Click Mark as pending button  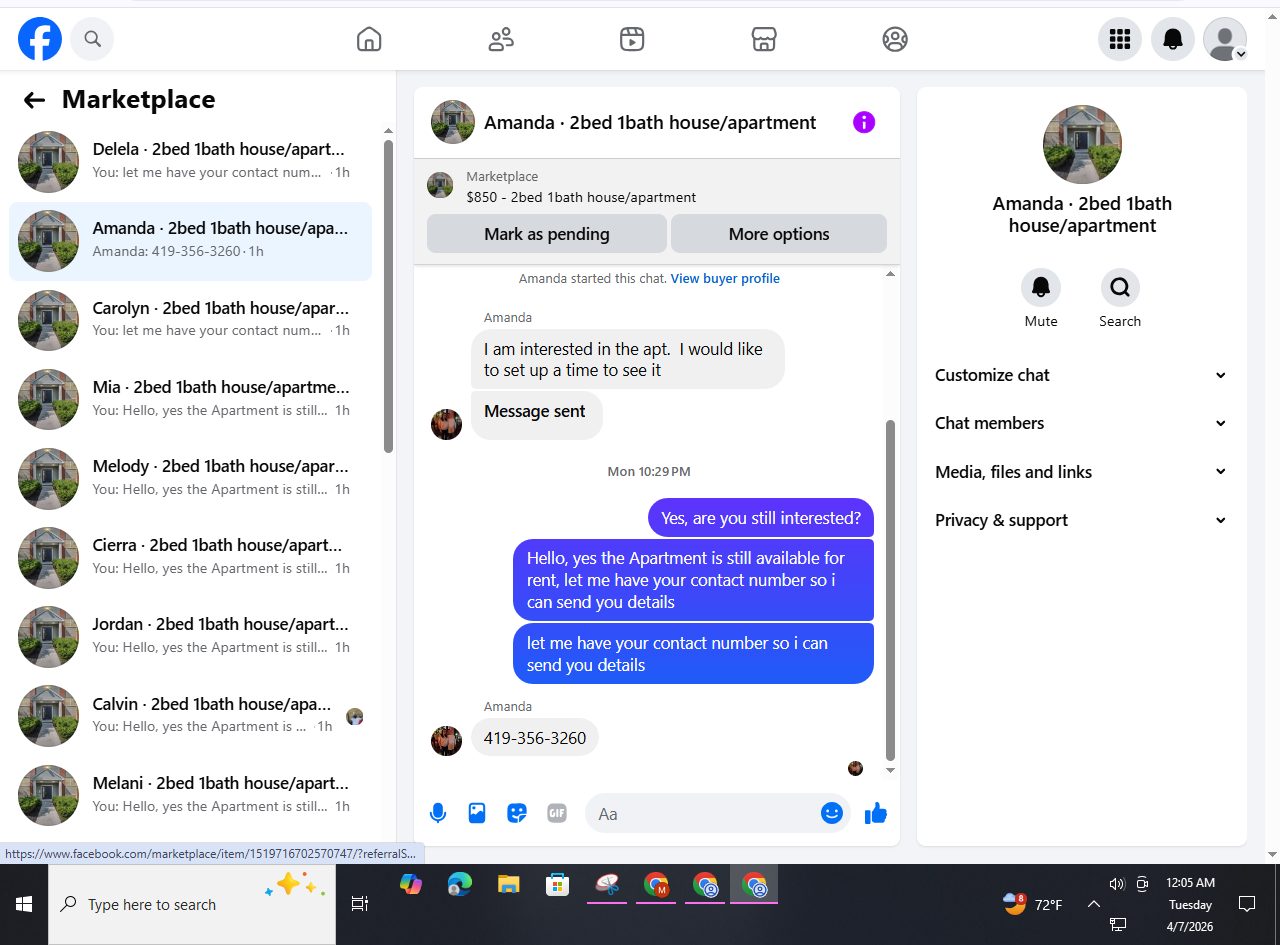tap(547, 234)
